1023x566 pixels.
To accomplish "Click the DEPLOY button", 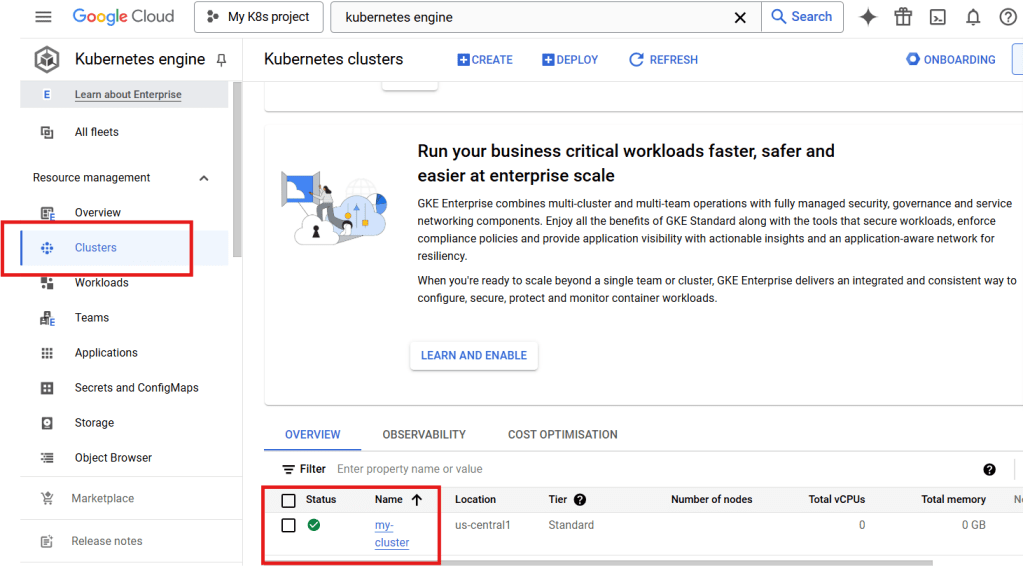I will (x=570, y=60).
